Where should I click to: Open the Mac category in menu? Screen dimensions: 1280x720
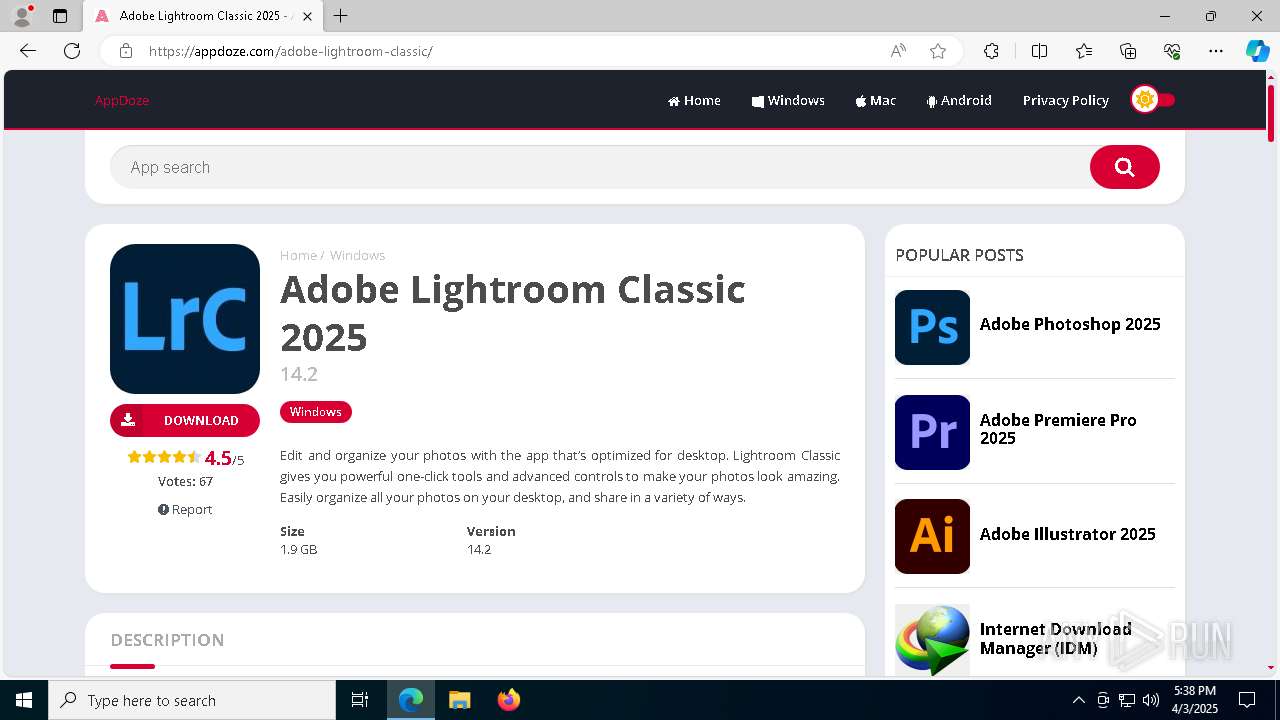pyautogui.click(x=876, y=100)
